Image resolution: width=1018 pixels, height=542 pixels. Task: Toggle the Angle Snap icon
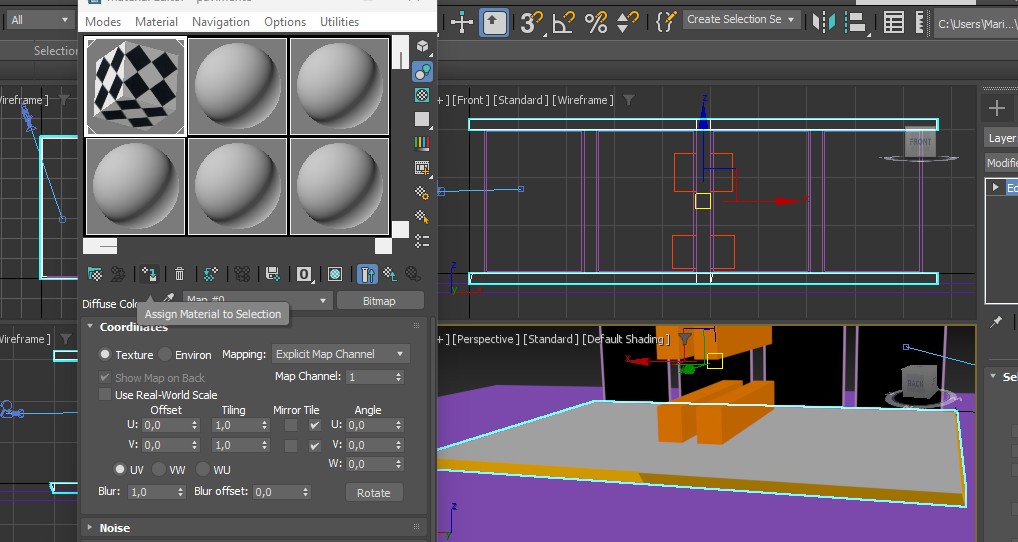564,21
